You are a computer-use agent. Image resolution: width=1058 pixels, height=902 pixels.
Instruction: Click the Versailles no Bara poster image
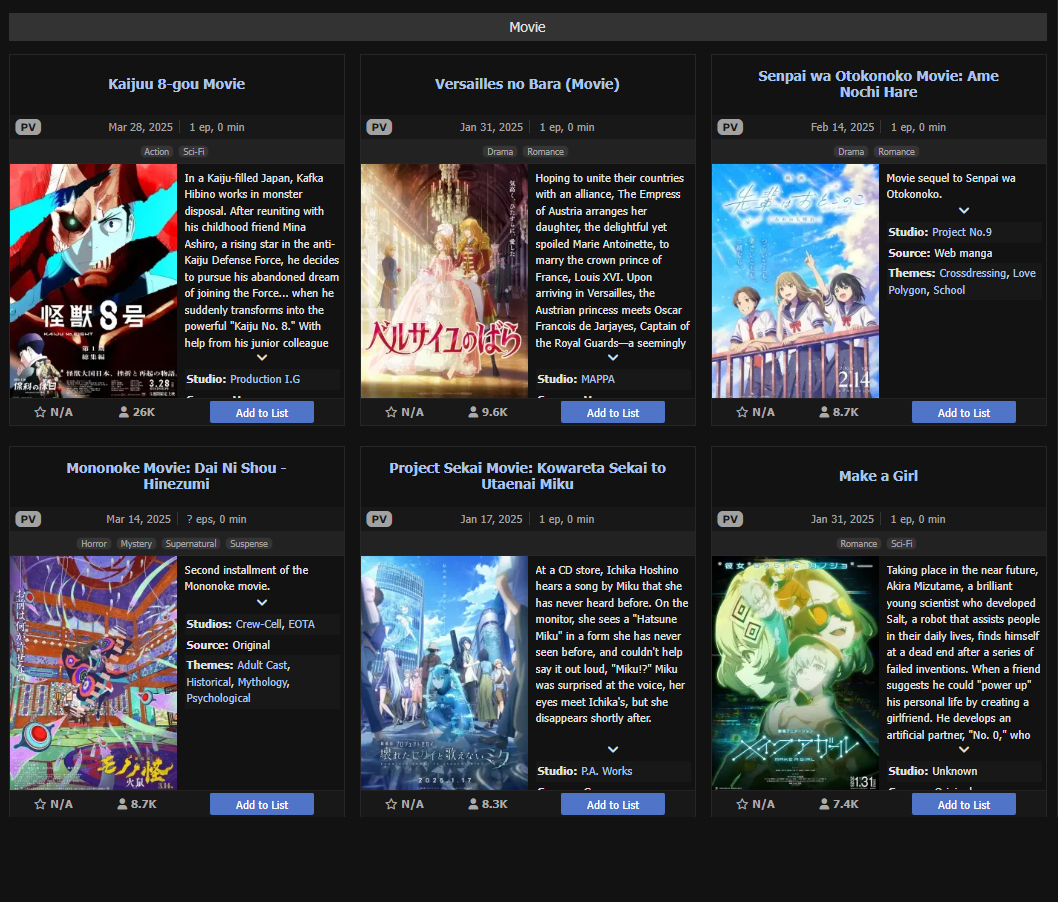(444, 281)
